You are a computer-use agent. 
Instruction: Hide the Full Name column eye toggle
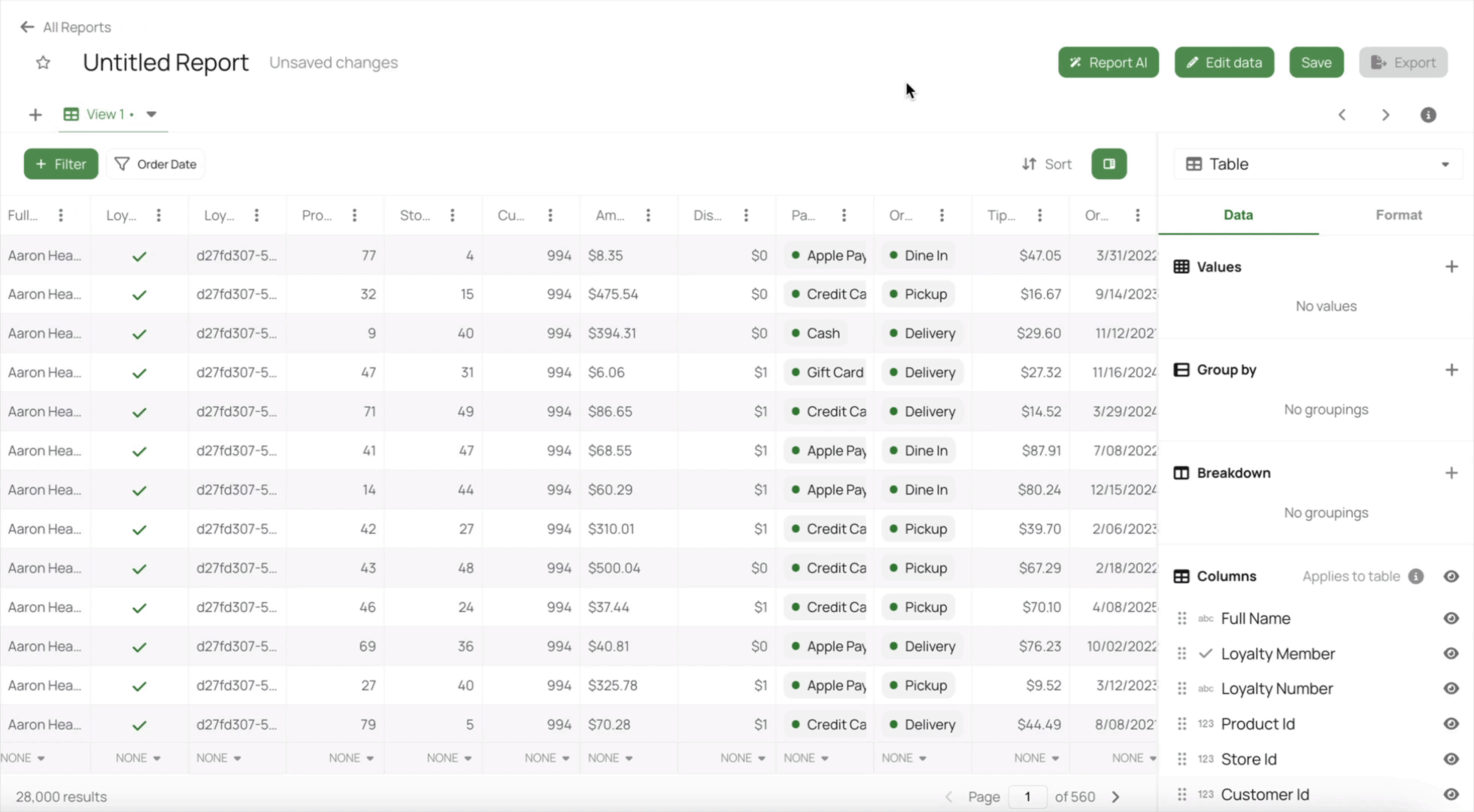[x=1451, y=618]
